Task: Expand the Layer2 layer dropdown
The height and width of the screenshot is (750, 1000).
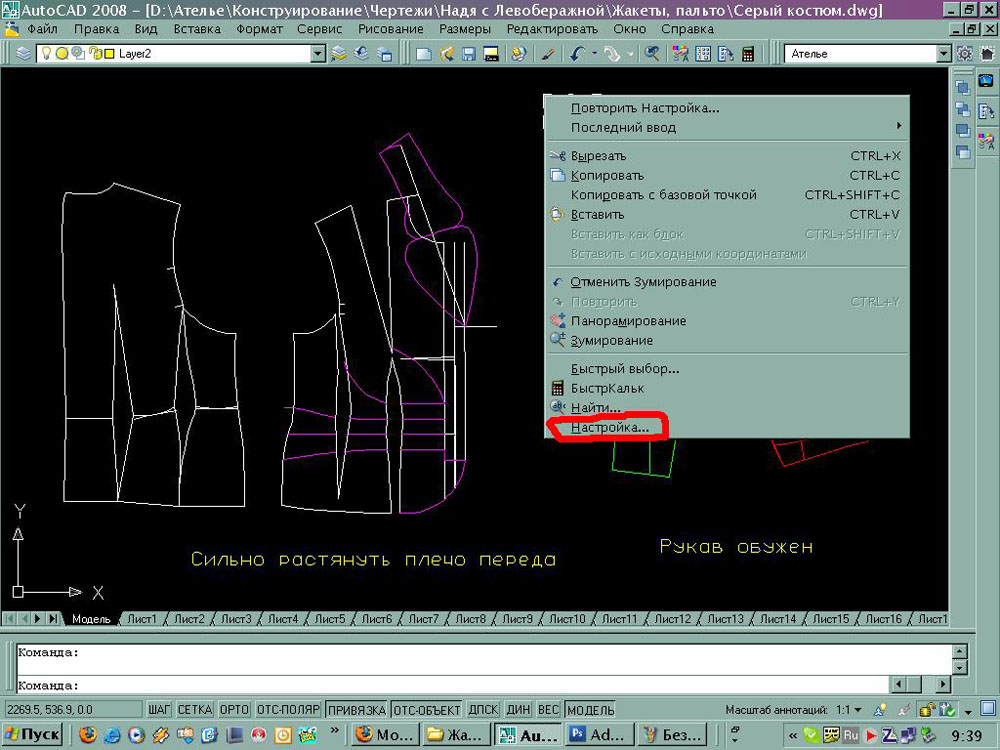Action: (318, 54)
